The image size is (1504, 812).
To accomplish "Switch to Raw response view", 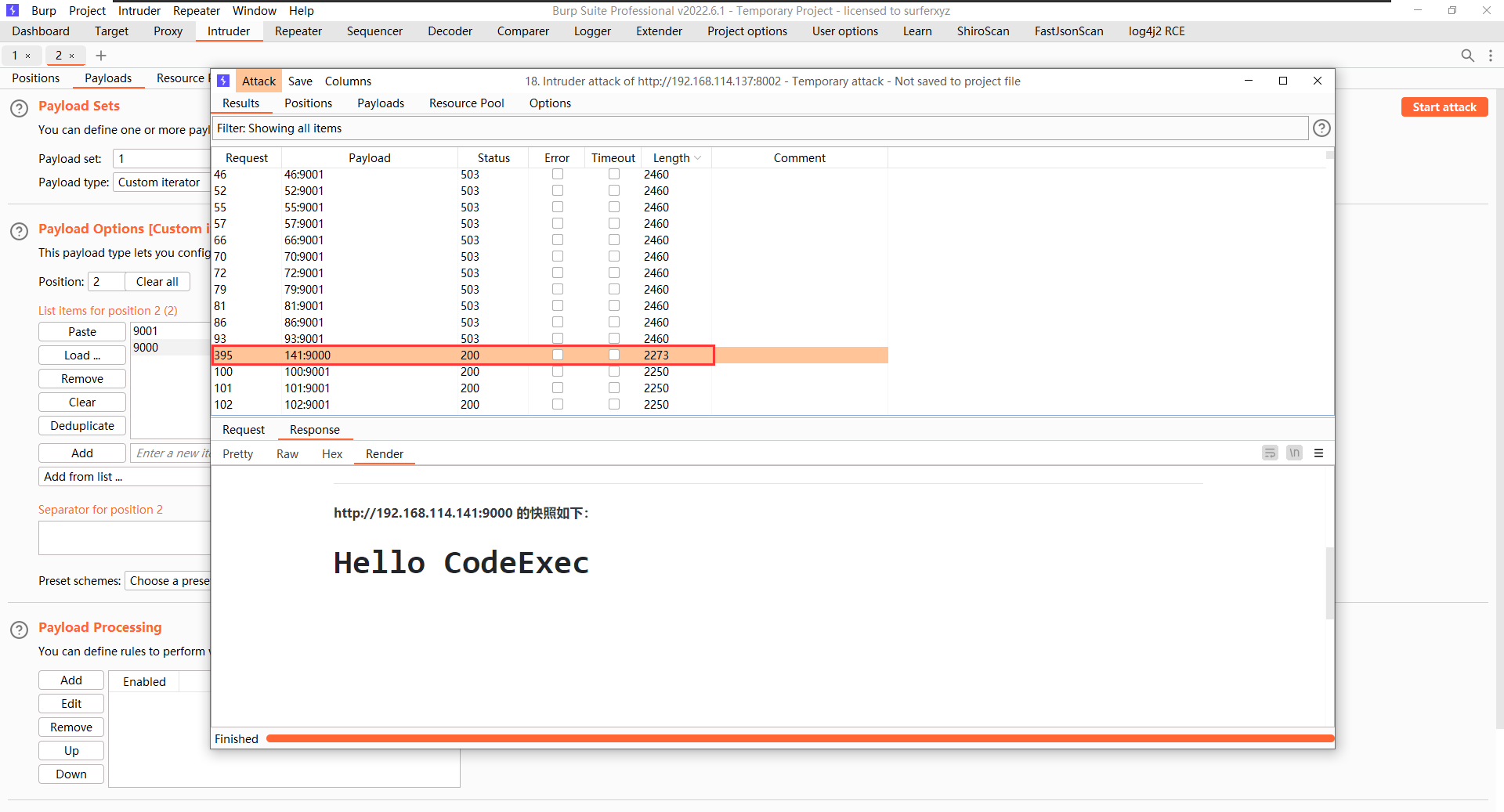I will [287, 454].
